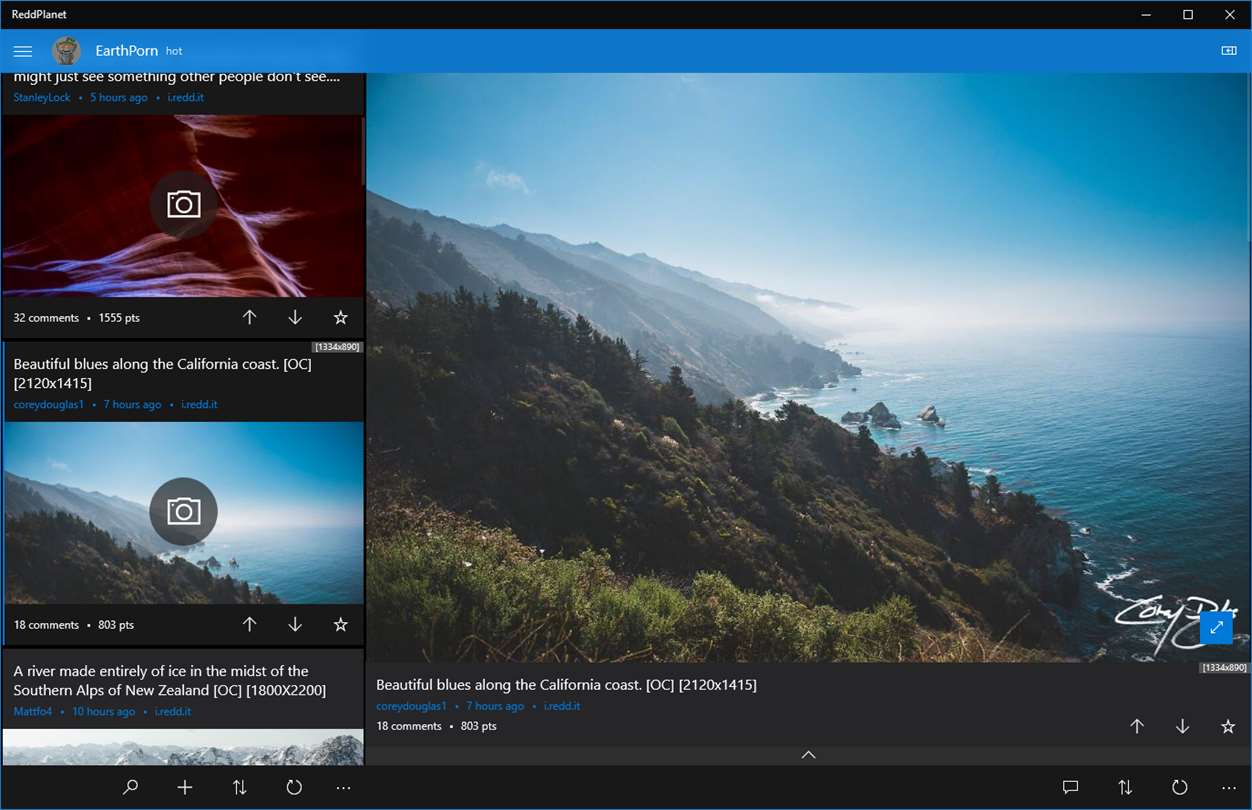Click the plus icon to add a post

click(185, 787)
